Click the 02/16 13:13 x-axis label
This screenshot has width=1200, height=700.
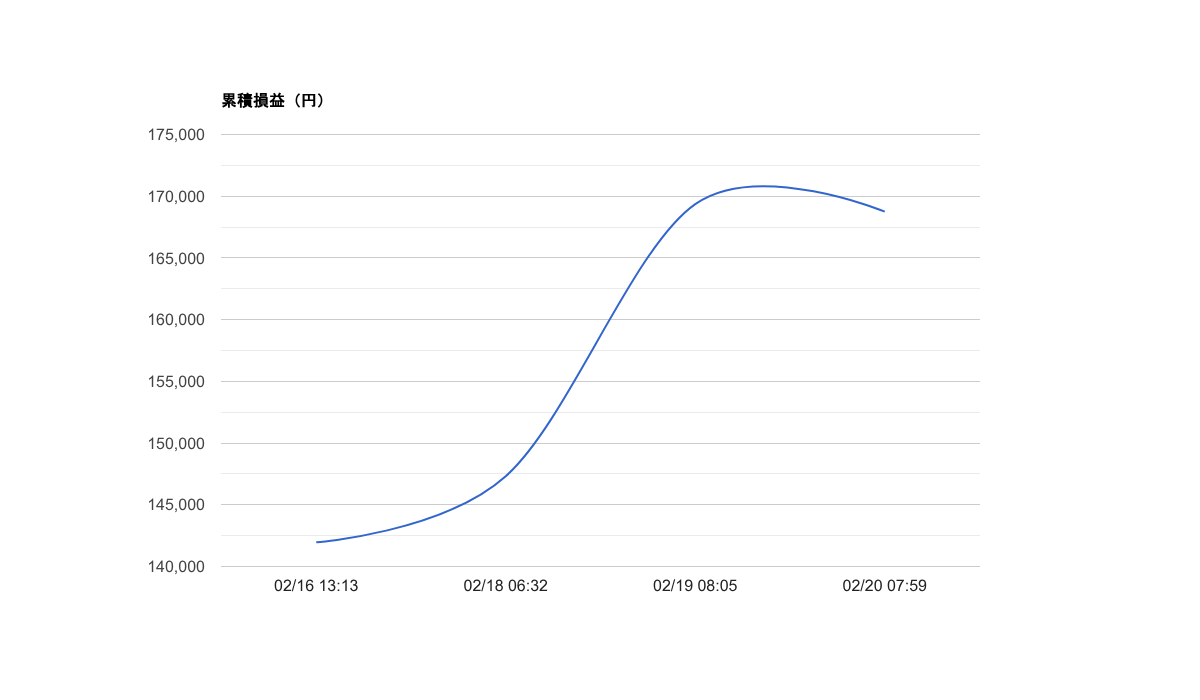tap(316, 586)
